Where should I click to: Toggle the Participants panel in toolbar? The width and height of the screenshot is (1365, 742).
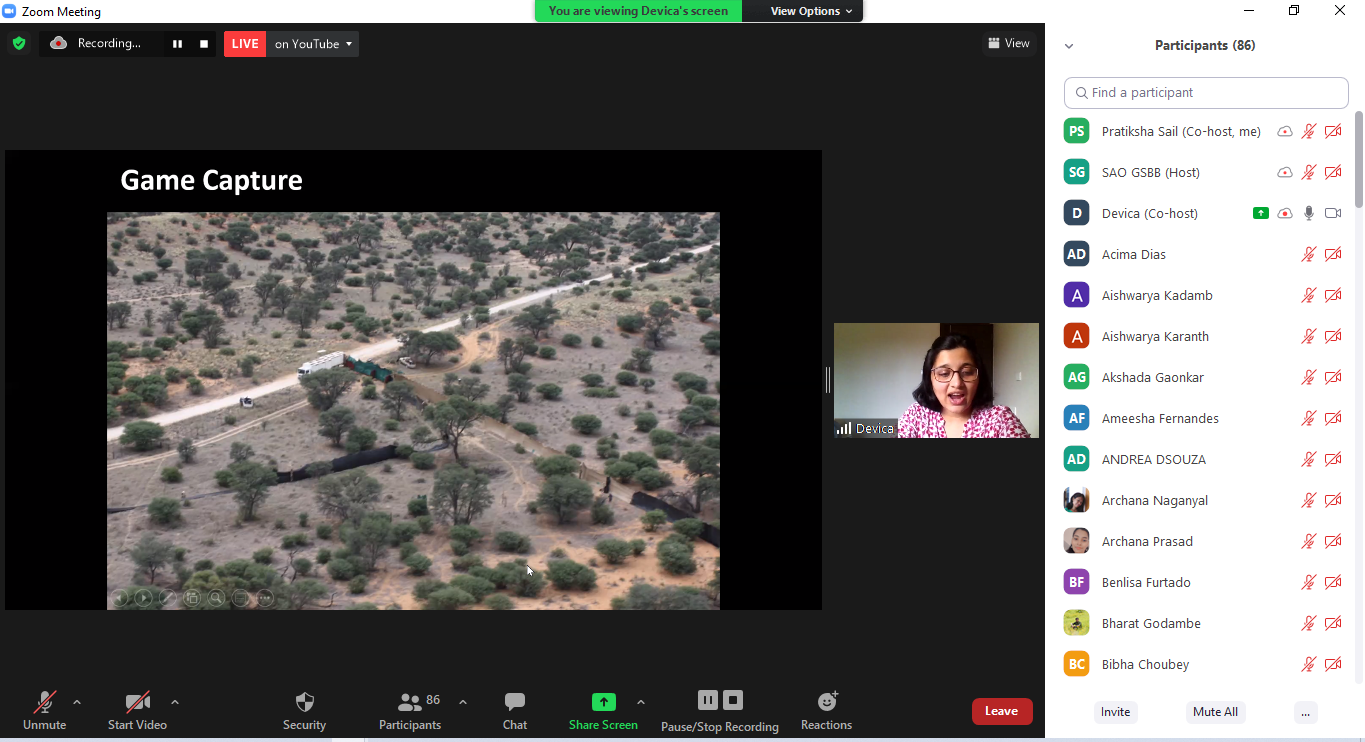[410, 711]
